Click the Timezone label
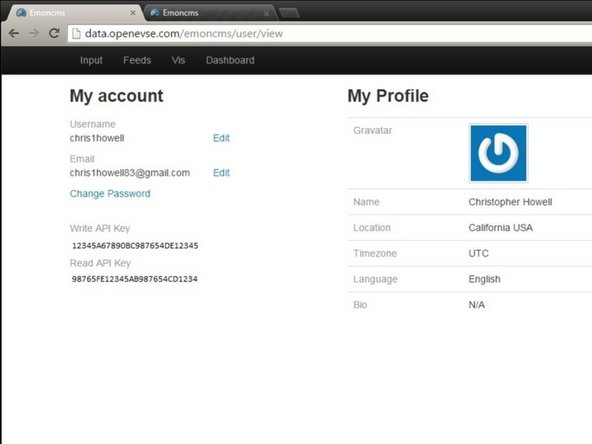 tap(375, 253)
